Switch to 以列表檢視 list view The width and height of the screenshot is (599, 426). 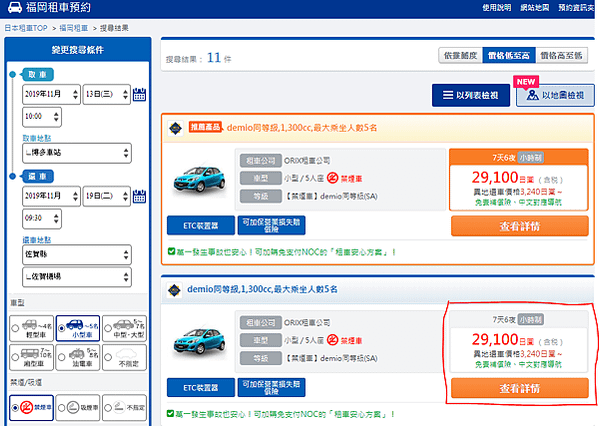471,95
